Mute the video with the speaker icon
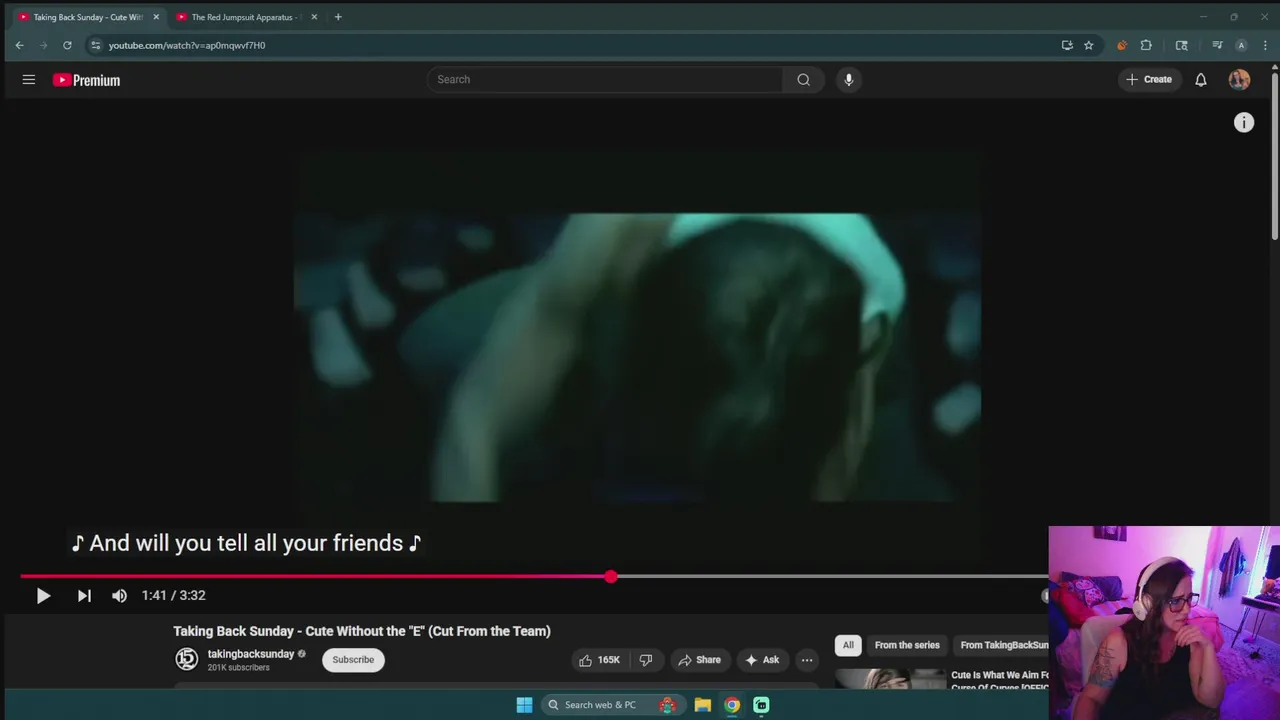This screenshot has width=1280, height=720. tap(119, 595)
